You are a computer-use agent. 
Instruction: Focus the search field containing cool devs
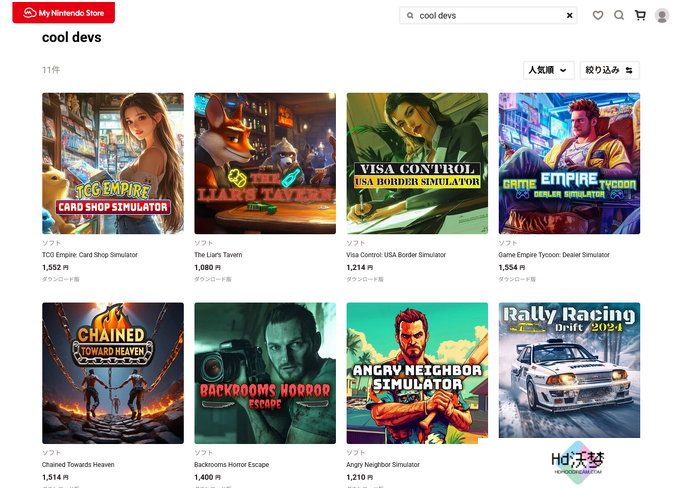[x=488, y=16]
